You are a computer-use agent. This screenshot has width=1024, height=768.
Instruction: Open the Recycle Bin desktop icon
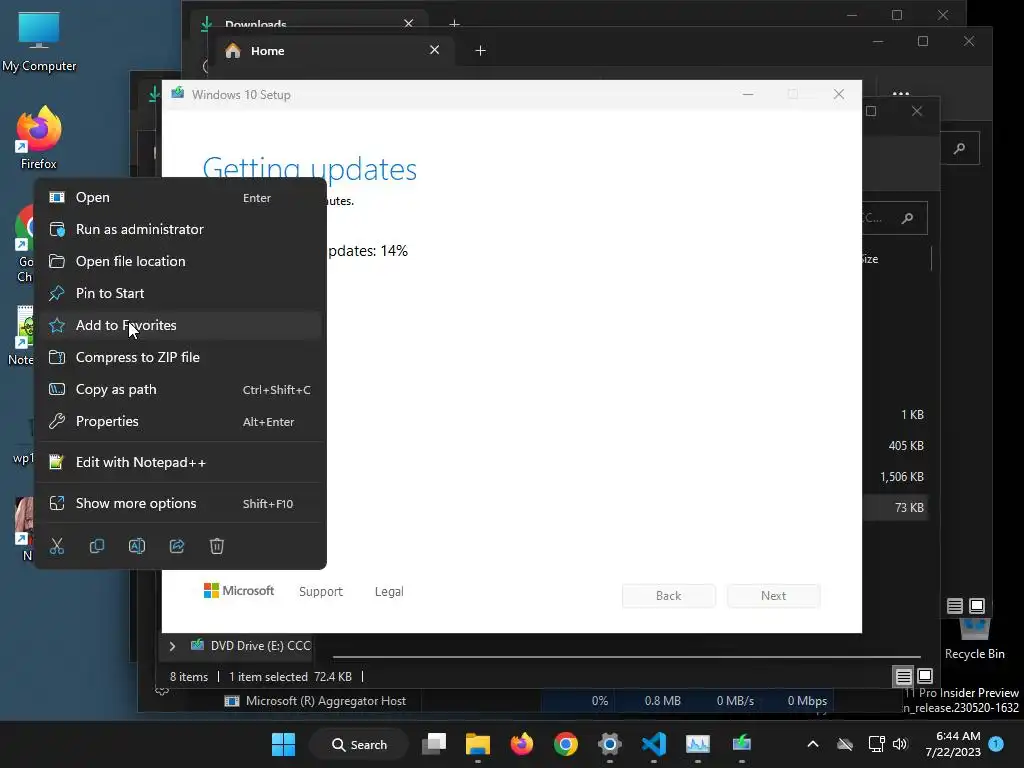974,639
